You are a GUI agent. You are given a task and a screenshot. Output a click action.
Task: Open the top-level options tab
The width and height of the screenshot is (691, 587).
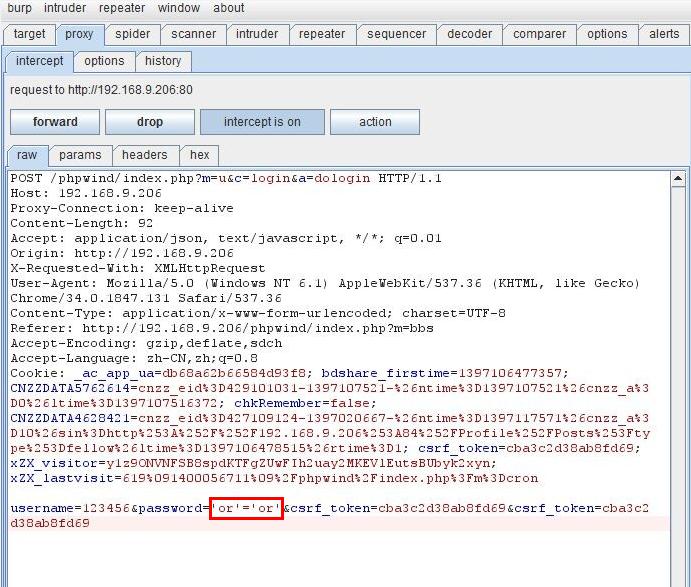tap(607, 34)
